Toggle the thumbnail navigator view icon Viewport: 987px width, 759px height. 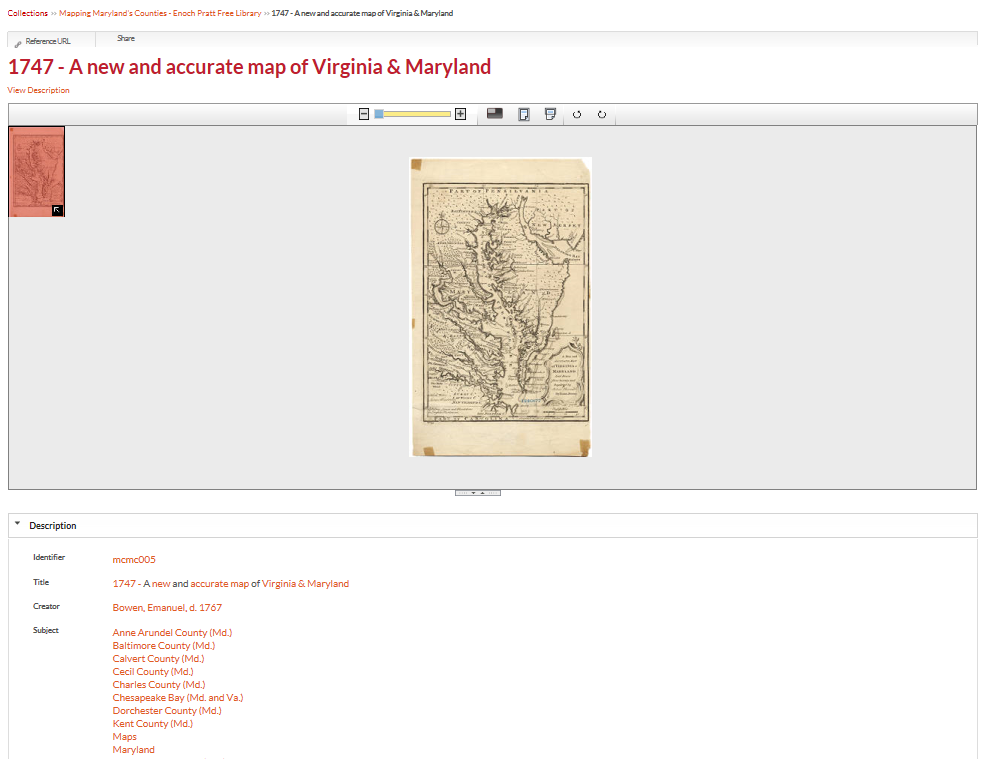click(495, 113)
